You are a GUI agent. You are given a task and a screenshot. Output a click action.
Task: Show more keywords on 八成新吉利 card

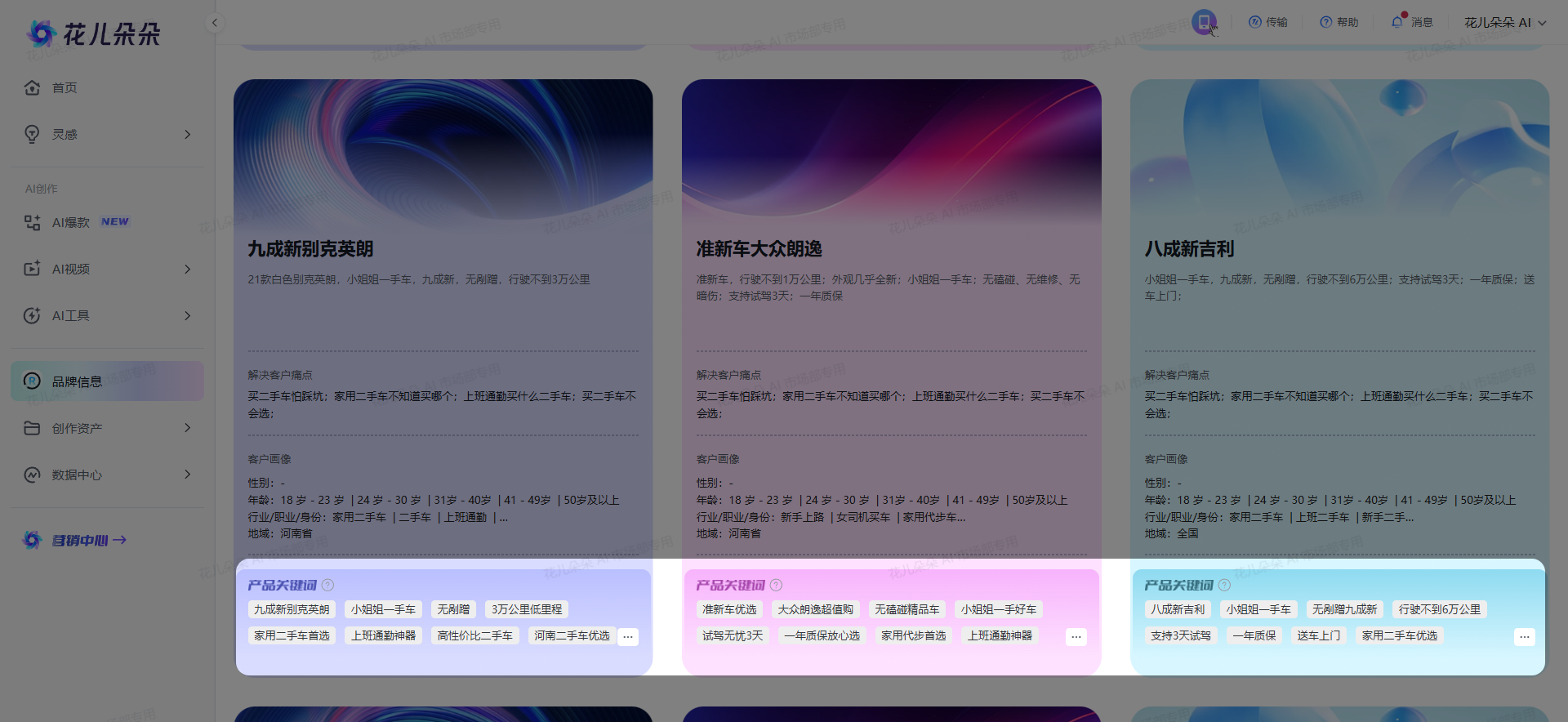click(x=1524, y=636)
